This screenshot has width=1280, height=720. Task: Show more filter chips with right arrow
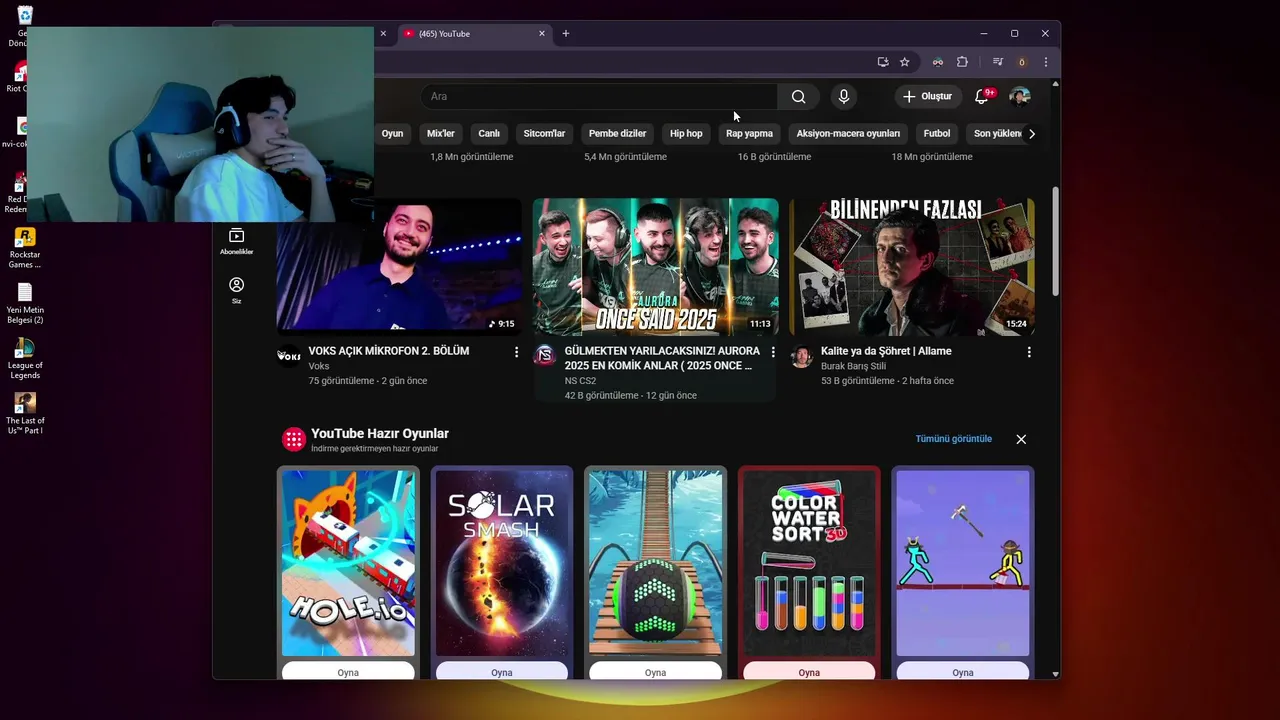pos(1032,133)
